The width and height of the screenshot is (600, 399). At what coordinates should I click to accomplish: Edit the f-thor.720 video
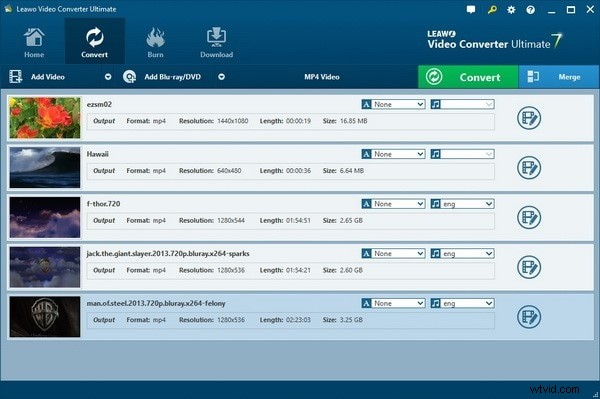(x=529, y=217)
